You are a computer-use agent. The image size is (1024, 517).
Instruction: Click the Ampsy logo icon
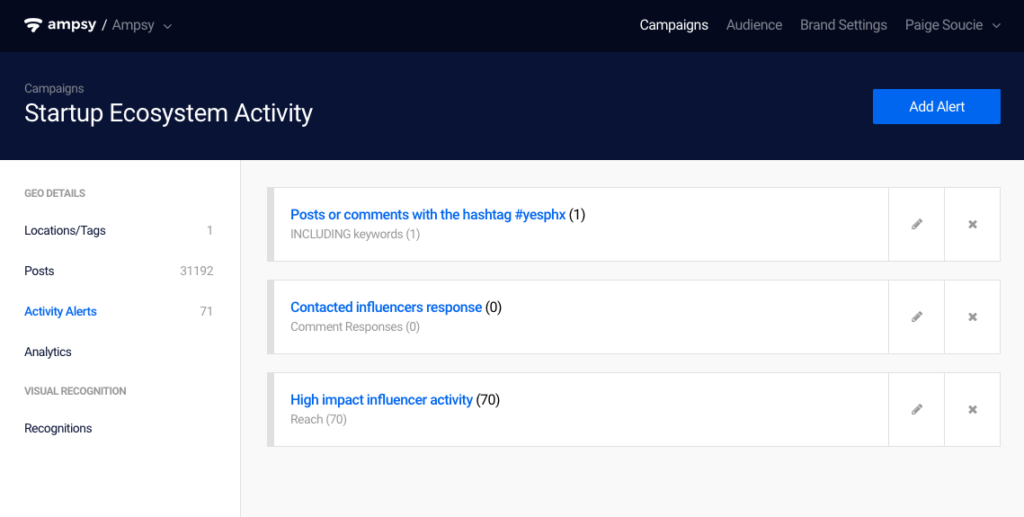click(x=33, y=25)
